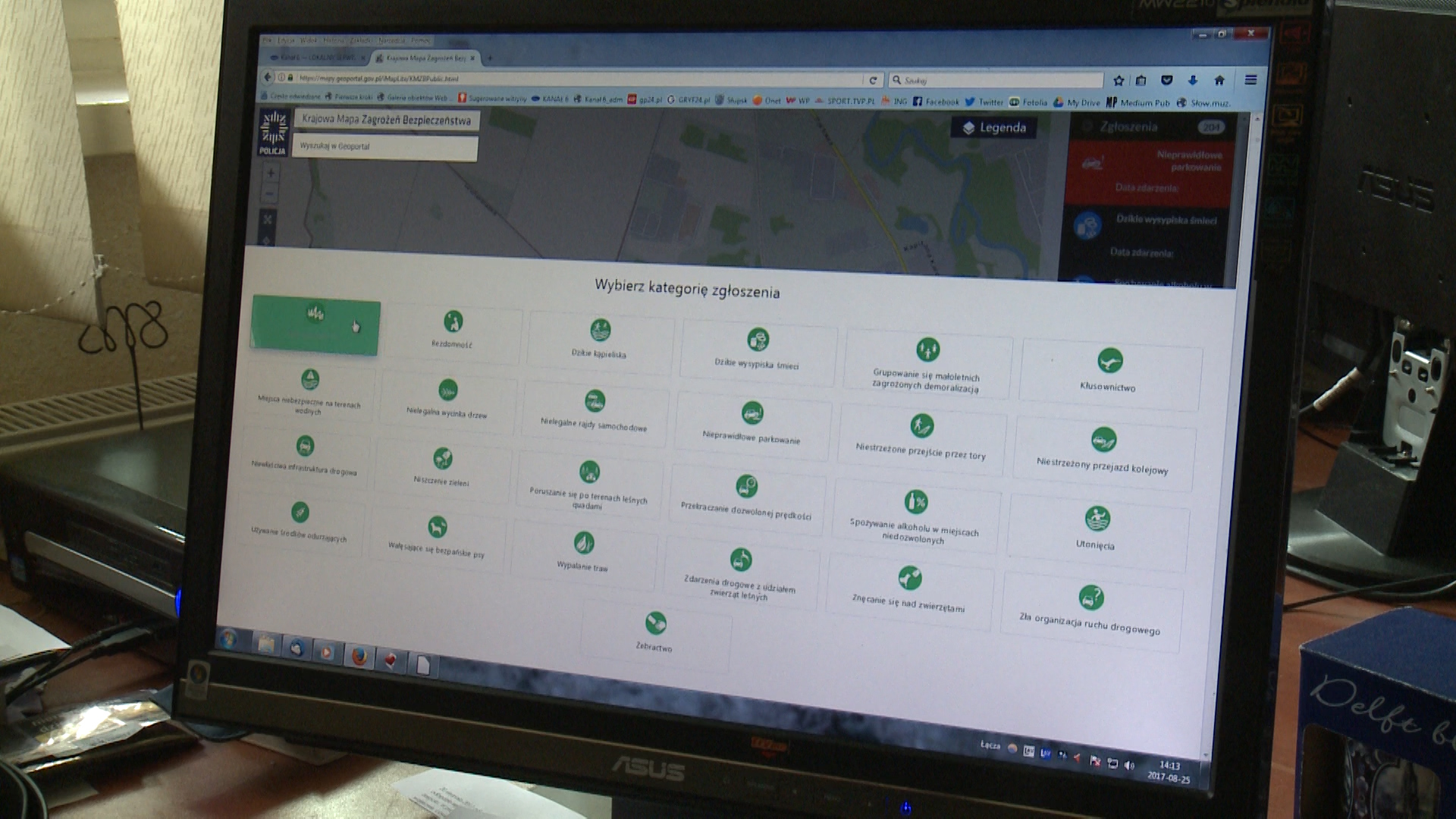Open a new browser tab with plus

pyautogui.click(x=490, y=58)
